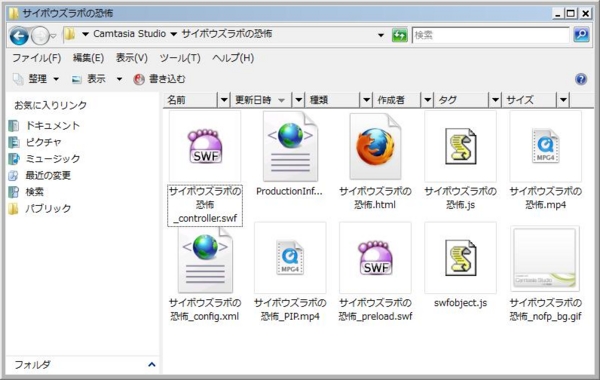This screenshot has width=600, height=380.
Task: Click the search magnifier button
Action: point(581,35)
